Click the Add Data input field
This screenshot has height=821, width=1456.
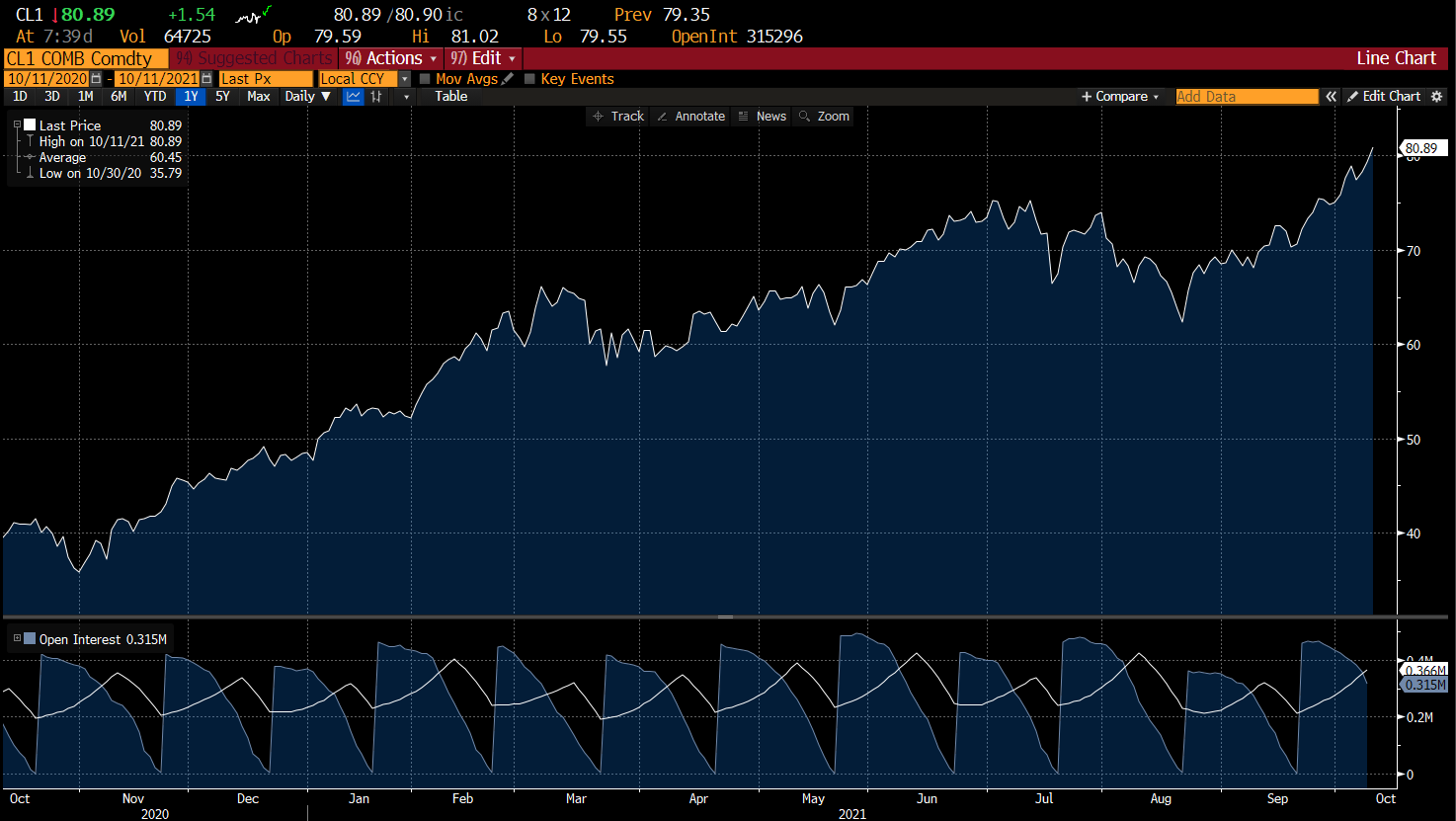tap(1247, 97)
